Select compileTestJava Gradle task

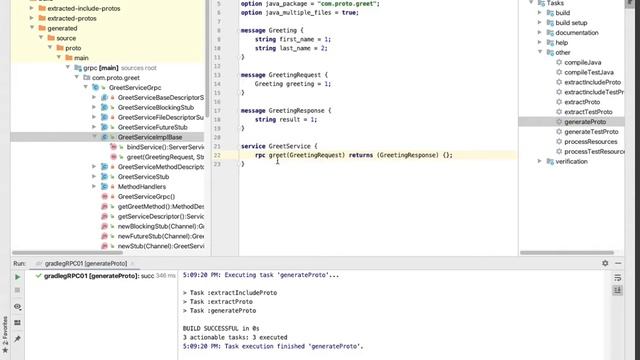pos(589,72)
